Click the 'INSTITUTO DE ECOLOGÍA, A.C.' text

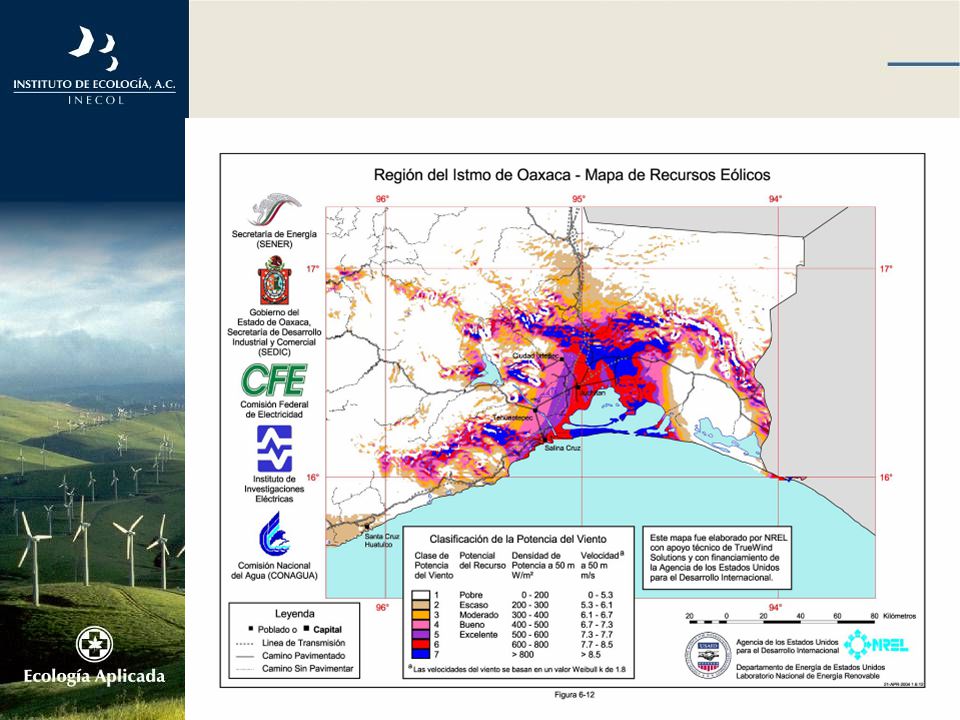pyautogui.click(x=94, y=84)
